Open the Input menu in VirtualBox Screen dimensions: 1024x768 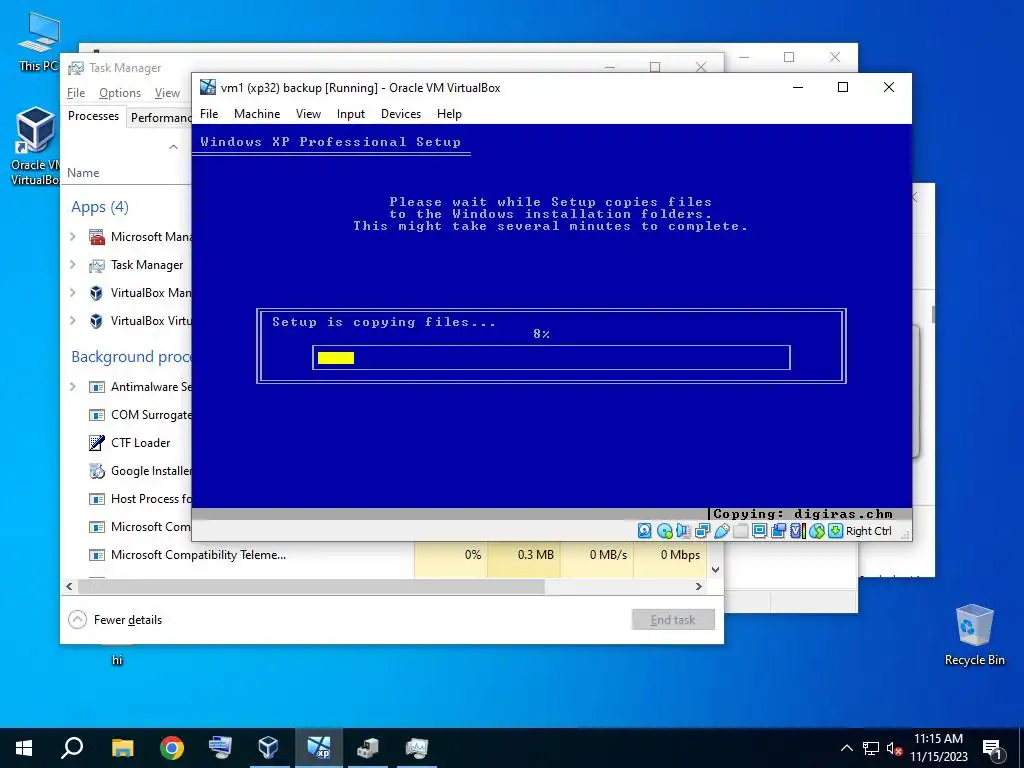pos(351,114)
